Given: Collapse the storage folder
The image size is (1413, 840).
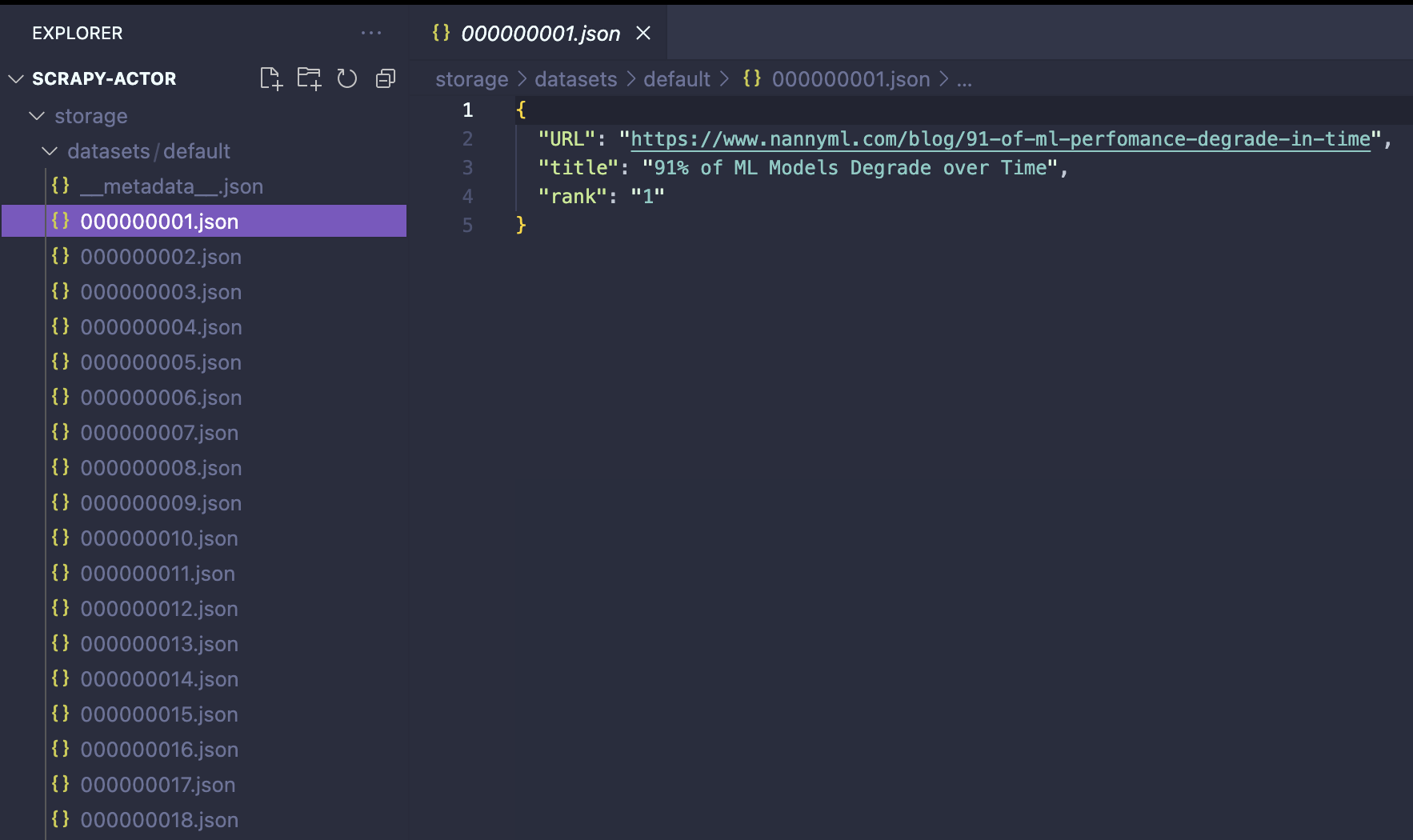Looking at the screenshot, I should (x=36, y=116).
